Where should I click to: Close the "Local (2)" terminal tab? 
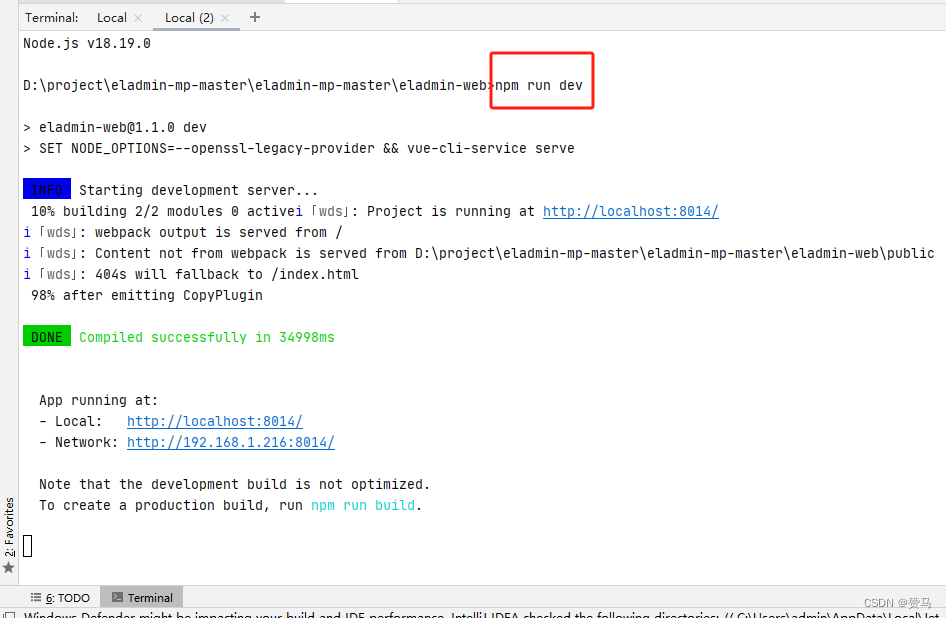(x=226, y=17)
